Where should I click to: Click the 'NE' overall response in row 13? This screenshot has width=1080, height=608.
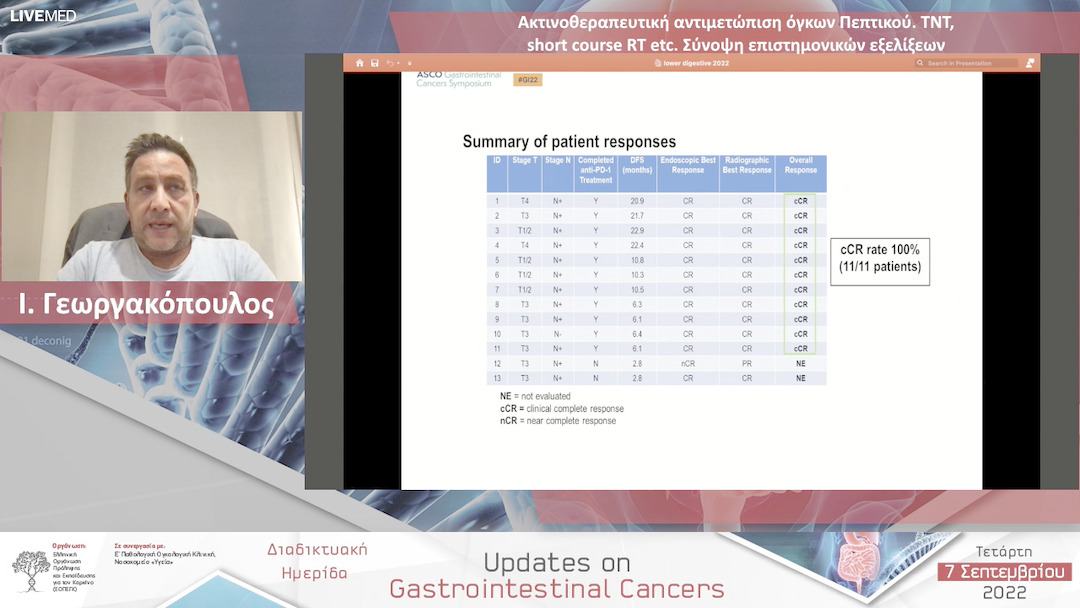[x=800, y=378]
